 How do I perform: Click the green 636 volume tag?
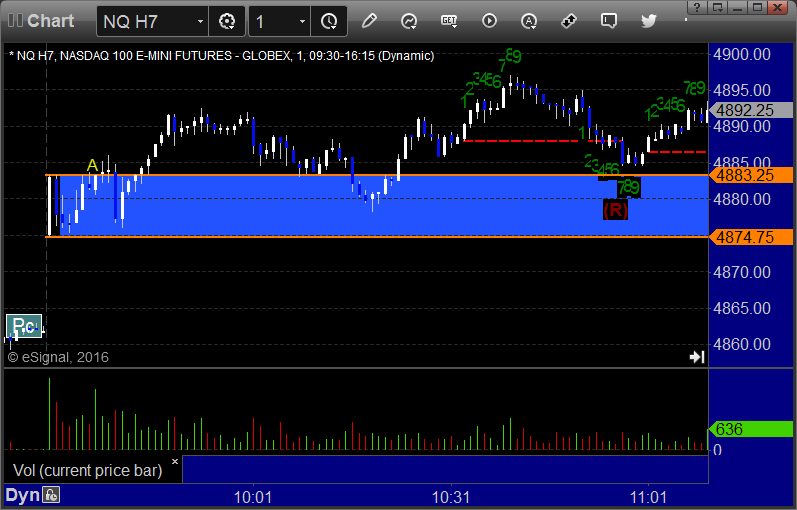[751, 429]
